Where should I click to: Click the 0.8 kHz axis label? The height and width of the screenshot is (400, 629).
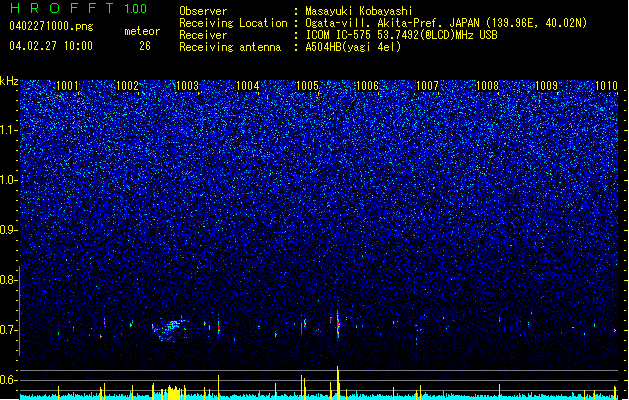tap(9, 280)
